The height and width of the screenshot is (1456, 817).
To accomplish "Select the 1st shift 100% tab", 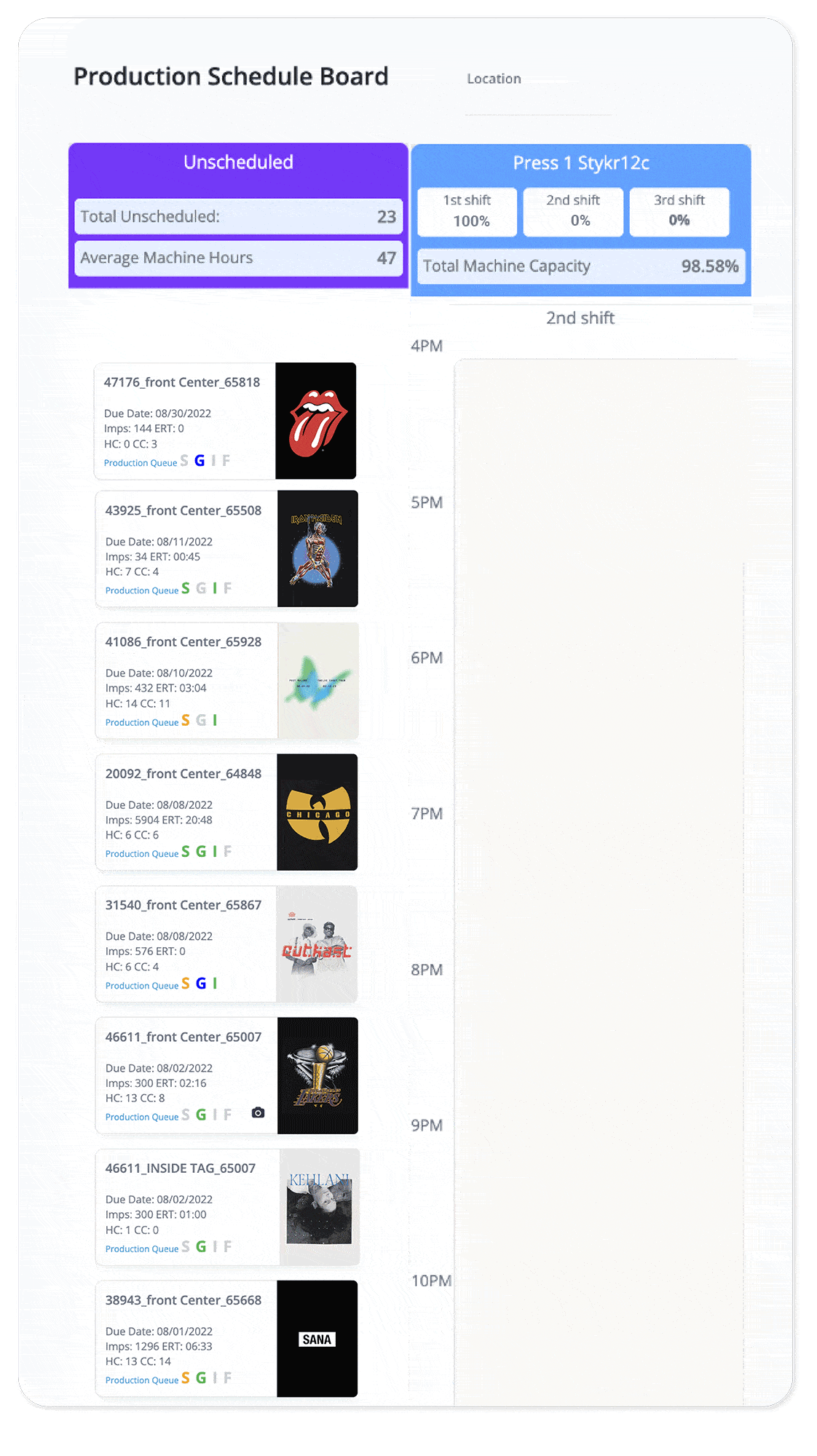I will (467, 211).
